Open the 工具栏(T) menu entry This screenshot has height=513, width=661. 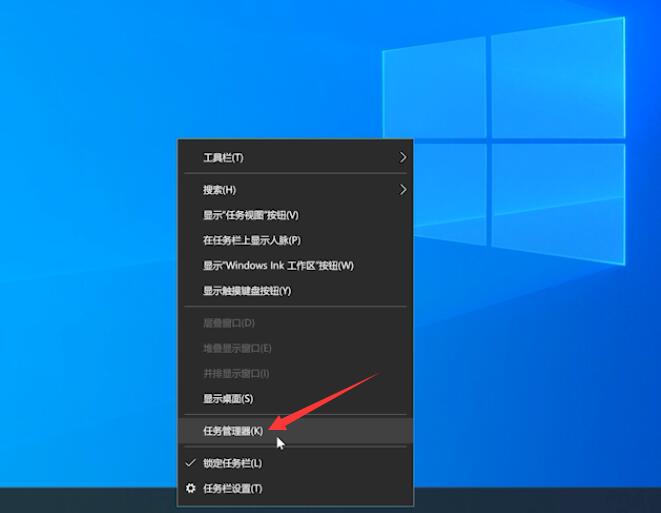pos(223,158)
